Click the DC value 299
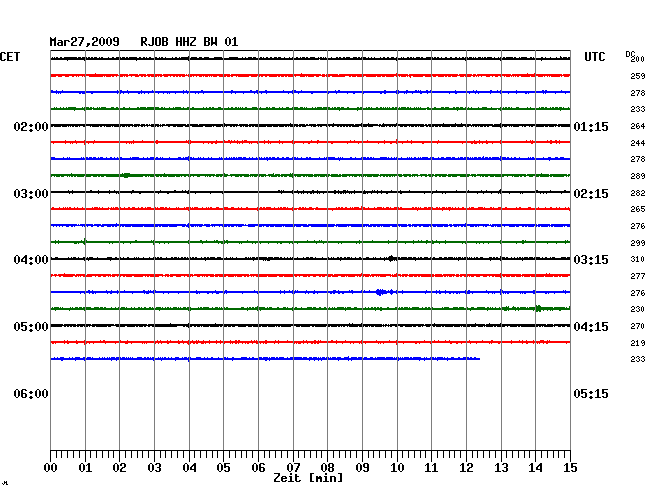The height and width of the screenshot is (494, 650). (x=638, y=243)
